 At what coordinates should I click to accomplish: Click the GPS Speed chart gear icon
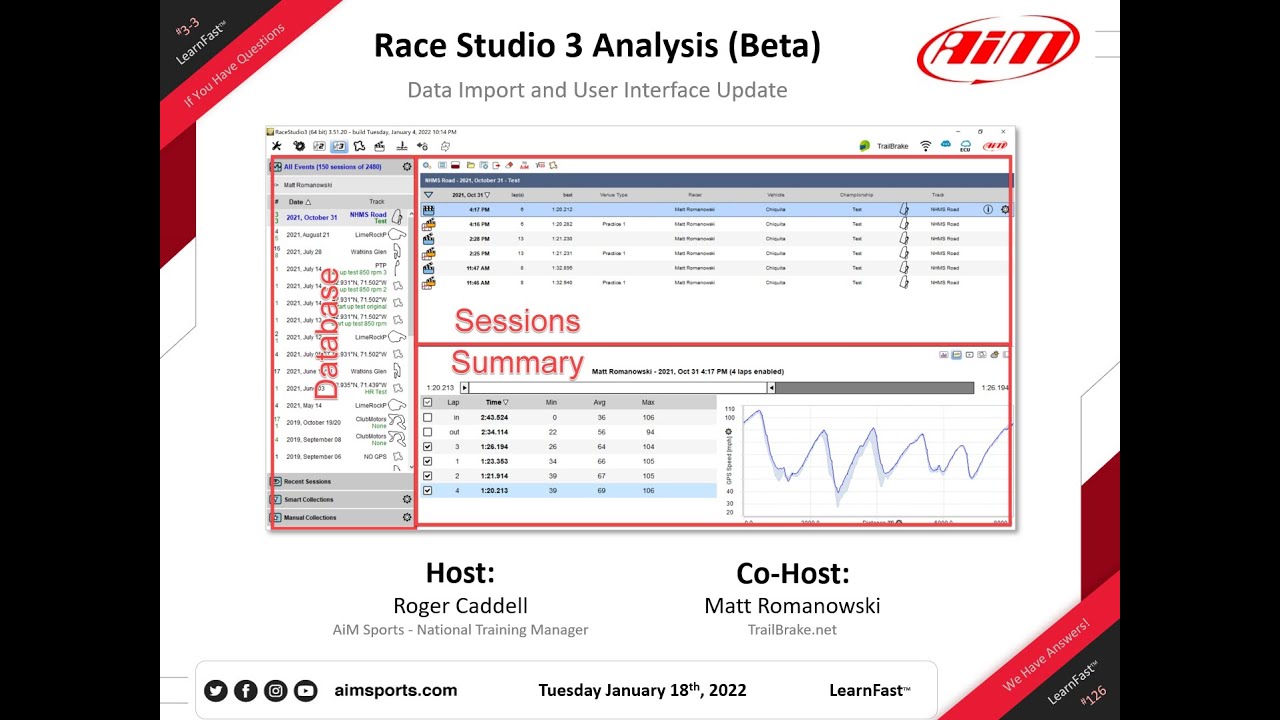click(x=728, y=431)
